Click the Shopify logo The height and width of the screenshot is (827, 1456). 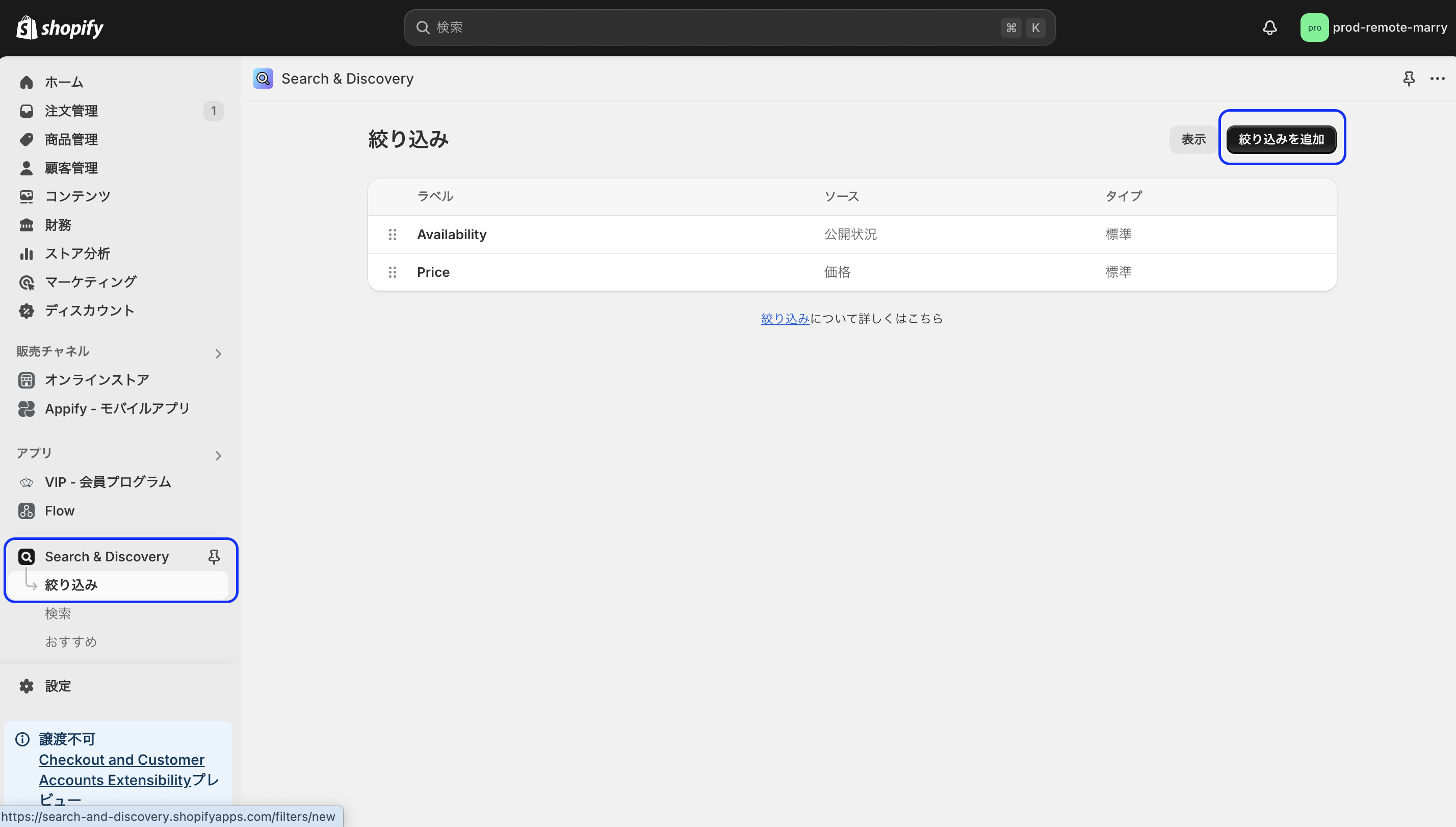click(60, 27)
